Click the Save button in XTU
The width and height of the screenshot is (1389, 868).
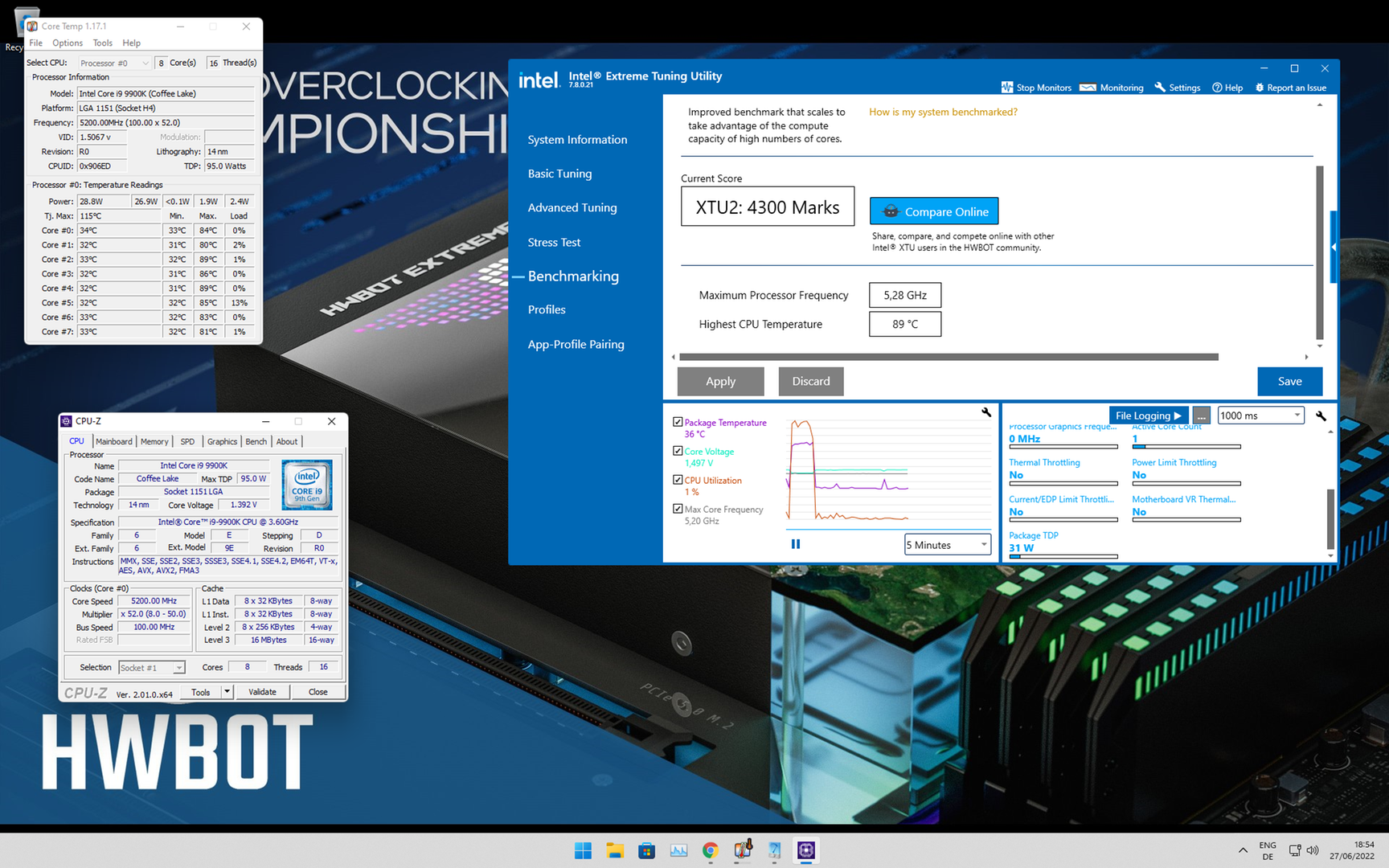(1290, 381)
